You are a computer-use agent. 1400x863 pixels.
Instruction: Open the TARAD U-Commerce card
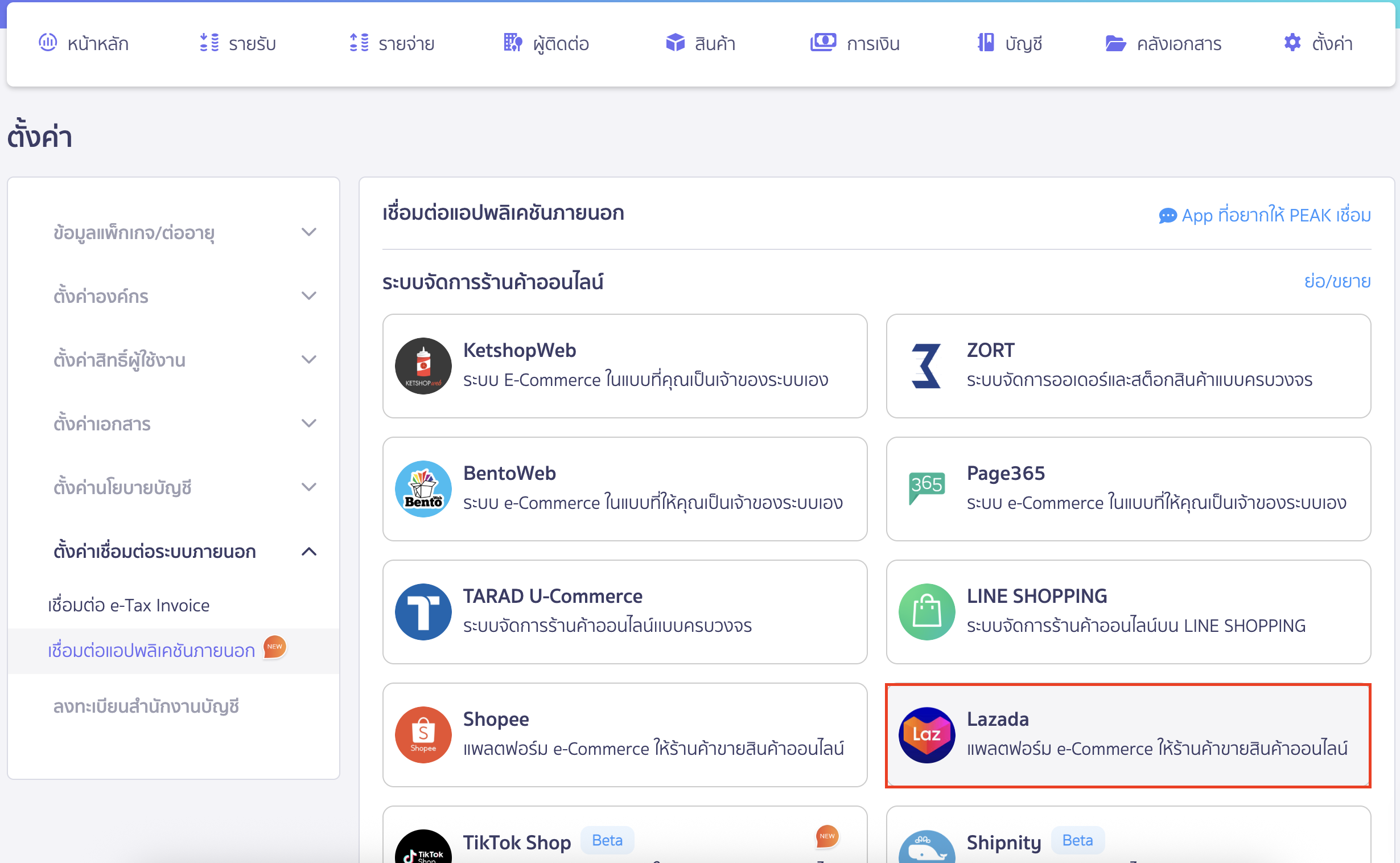[625, 612]
